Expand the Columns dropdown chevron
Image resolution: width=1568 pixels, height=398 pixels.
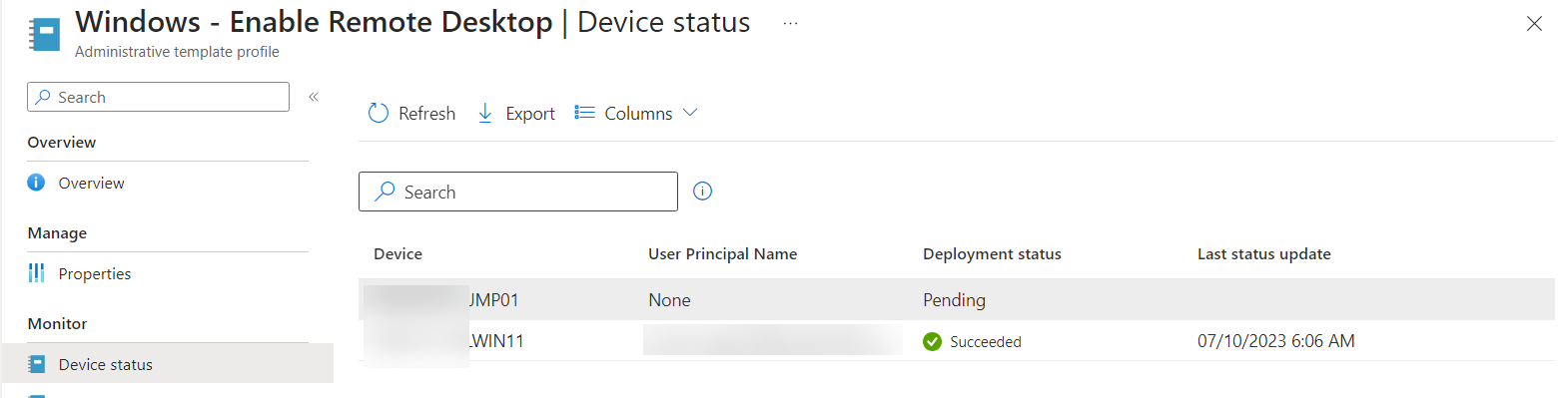click(689, 113)
